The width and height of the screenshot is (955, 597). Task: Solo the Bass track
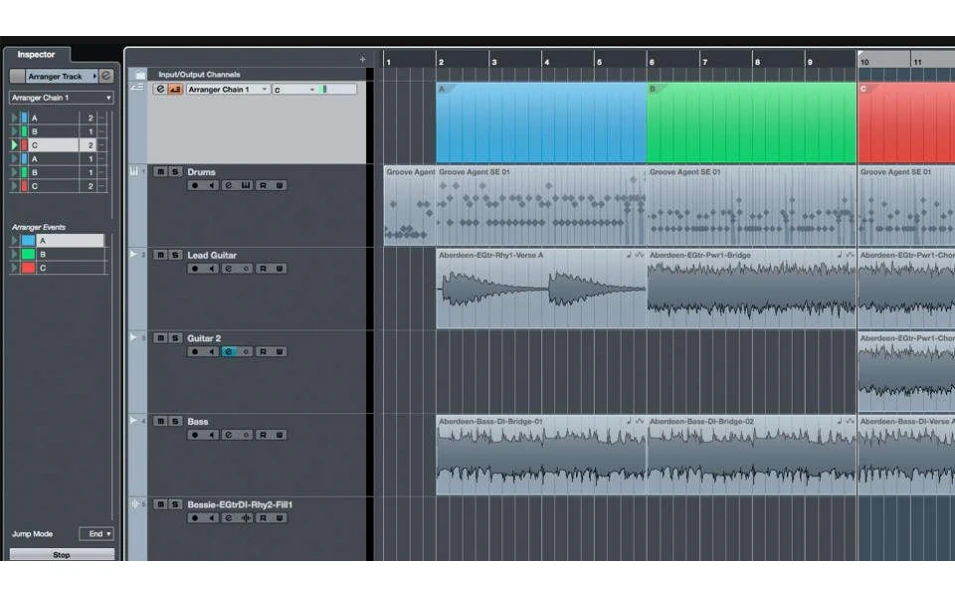click(x=175, y=421)
